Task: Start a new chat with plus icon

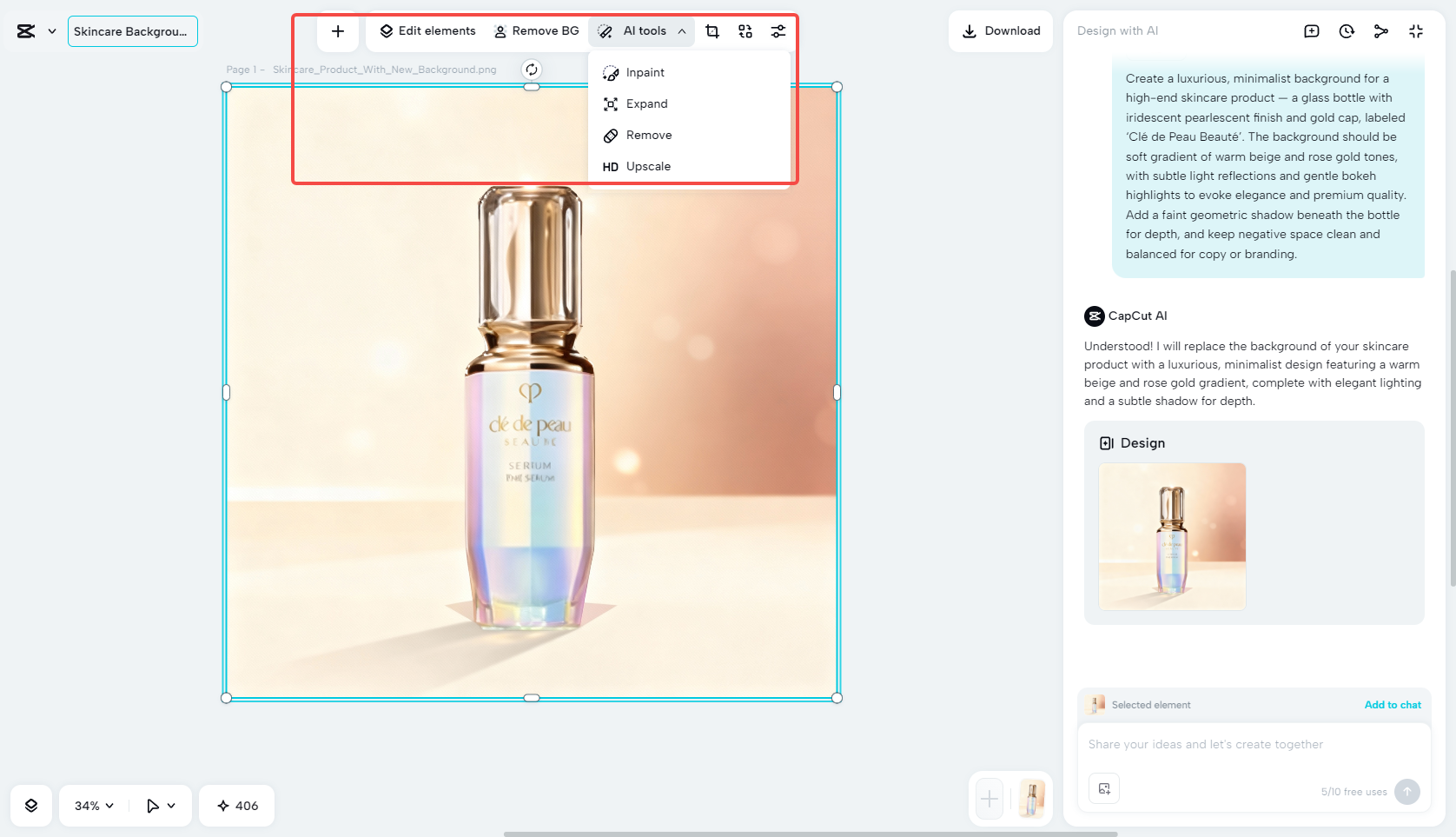Action: tap(1312, 31)
